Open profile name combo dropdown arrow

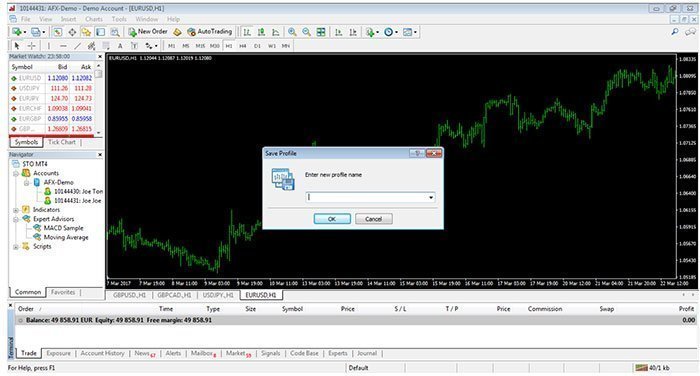(x=431, y=197)
